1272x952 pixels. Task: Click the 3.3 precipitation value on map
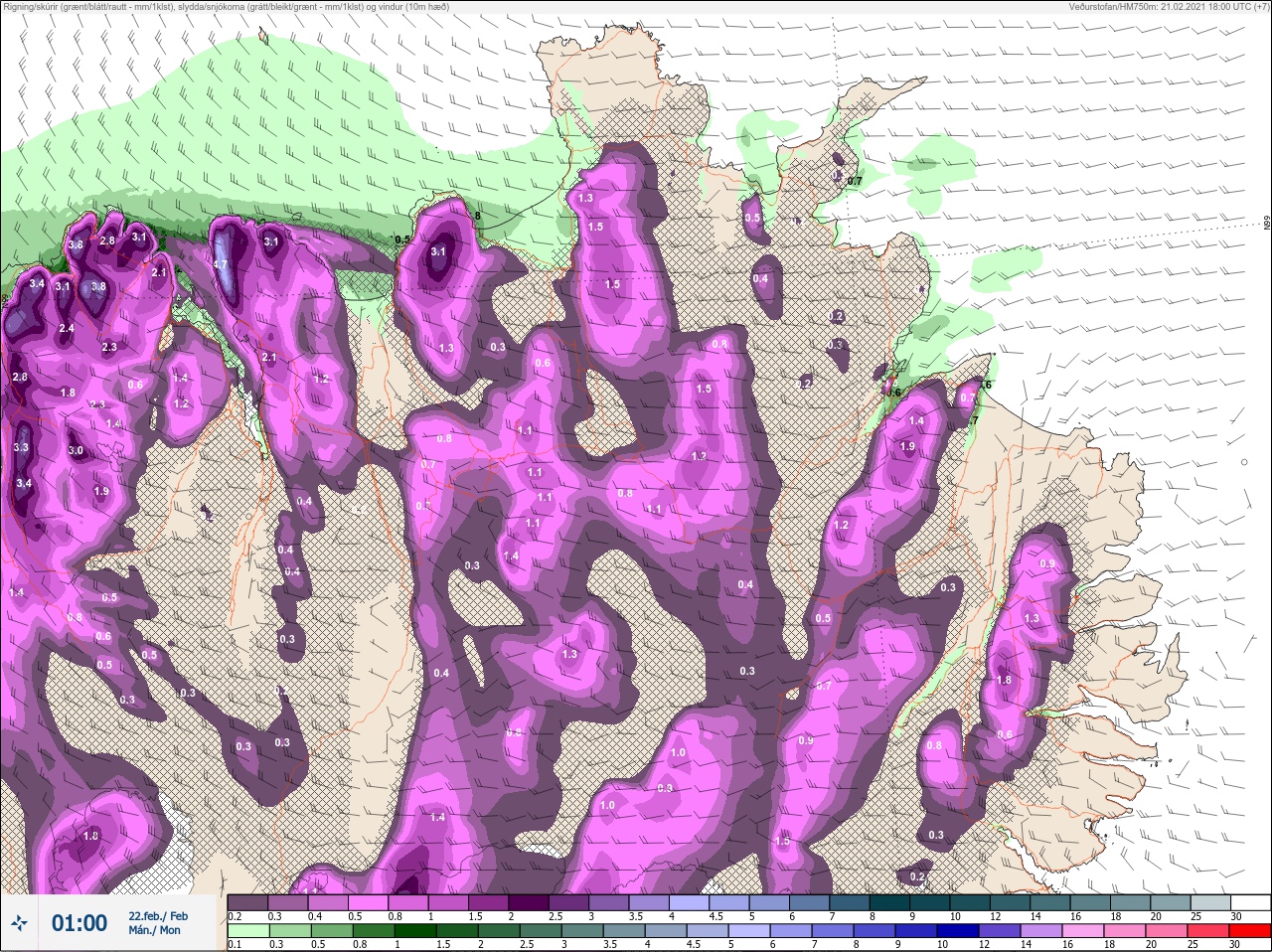(21, 448)
